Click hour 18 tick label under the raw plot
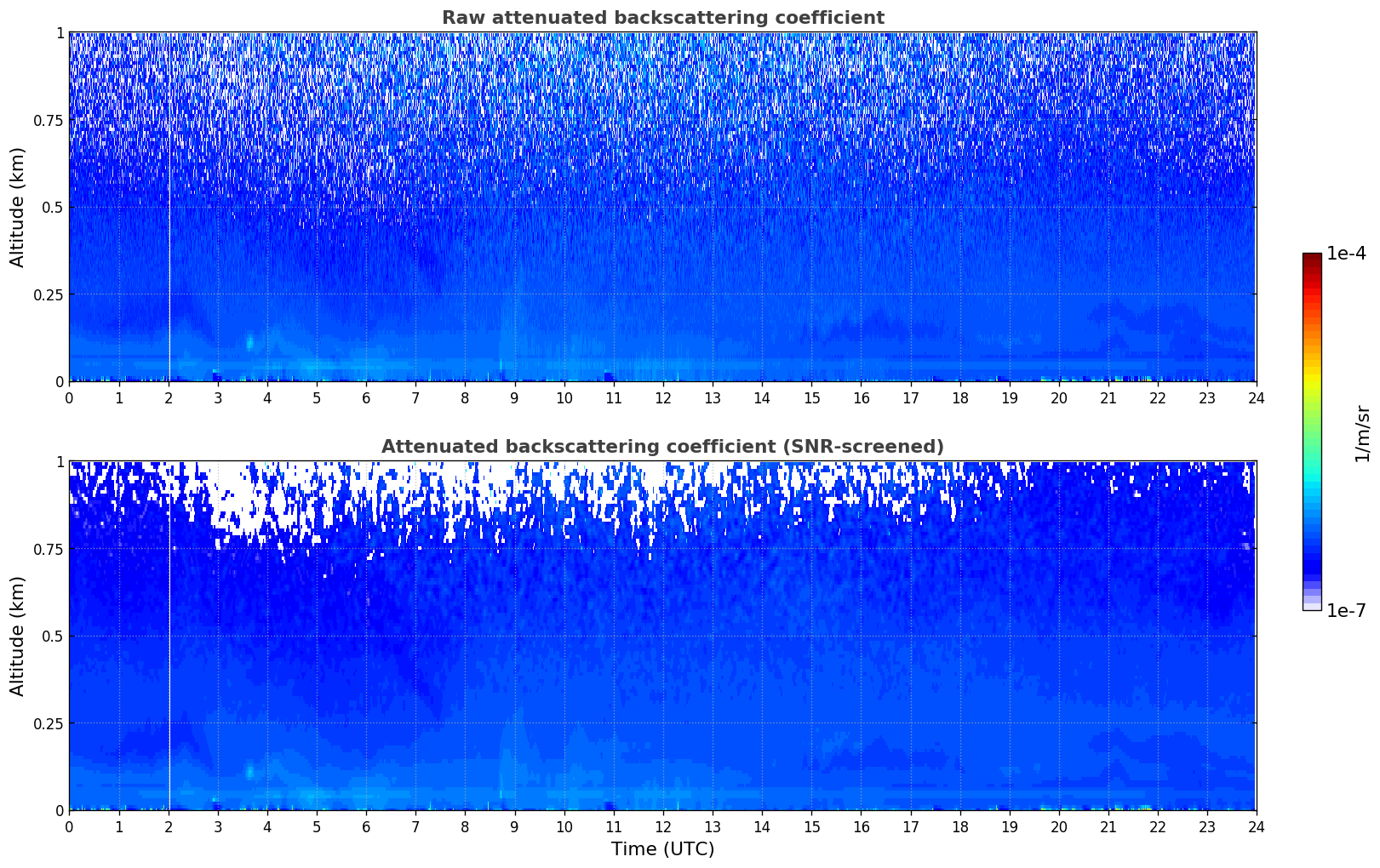The height and width of the screenshot is (868, 1380). click(x=959, y=397)
